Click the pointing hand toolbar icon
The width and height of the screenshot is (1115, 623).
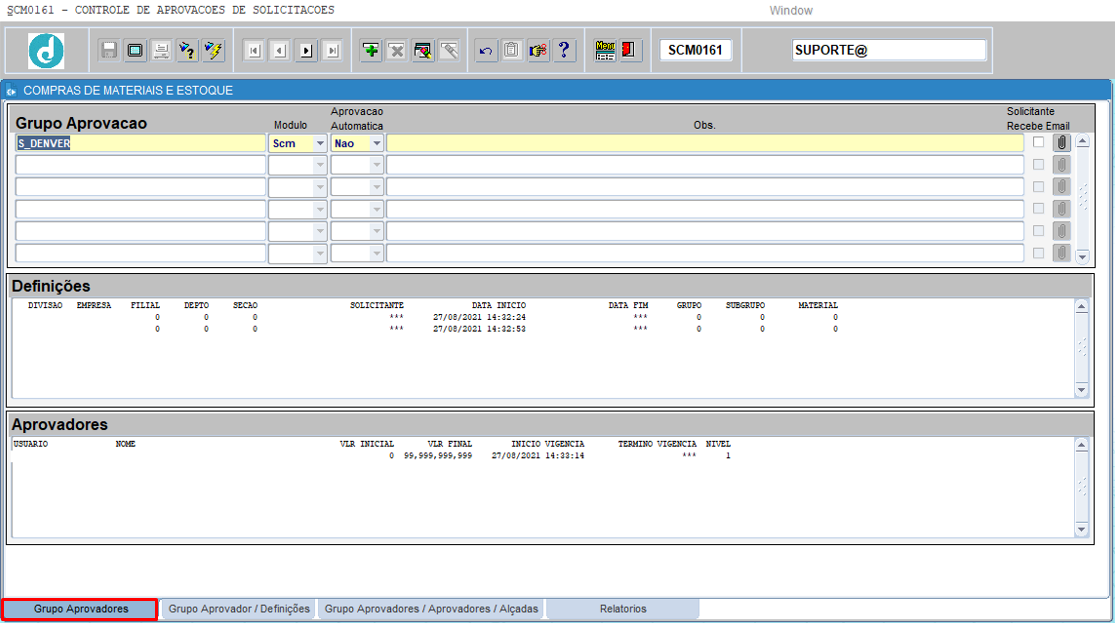(x=538, y=50)
